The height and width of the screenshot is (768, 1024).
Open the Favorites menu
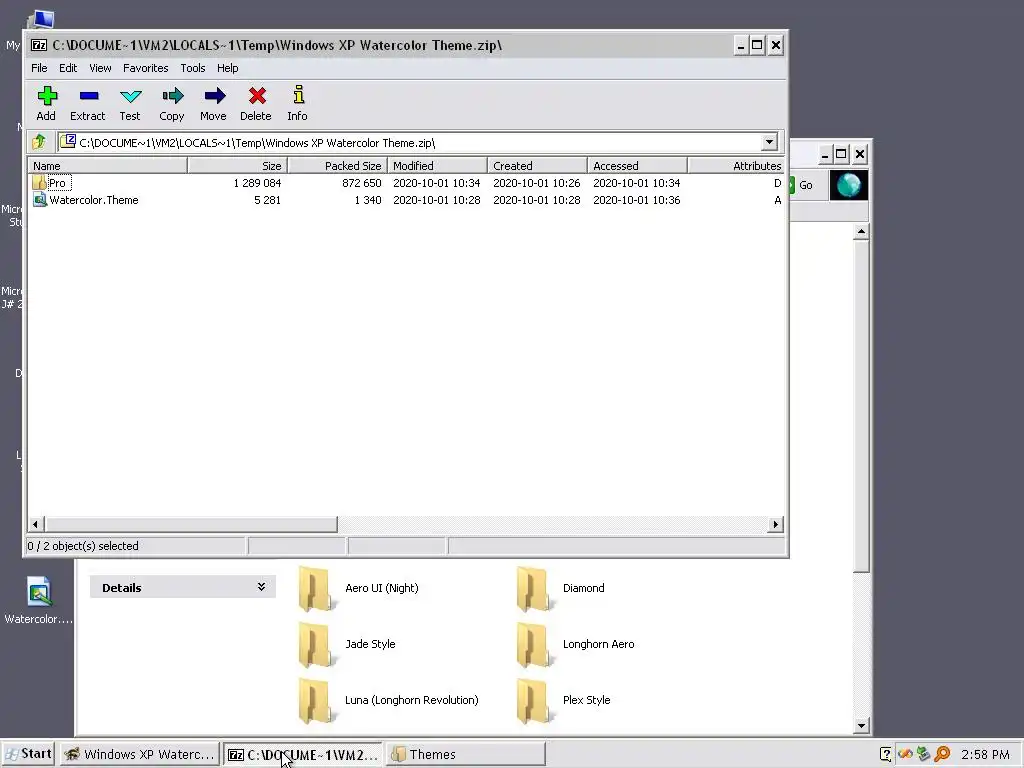(x=146, y=68)
